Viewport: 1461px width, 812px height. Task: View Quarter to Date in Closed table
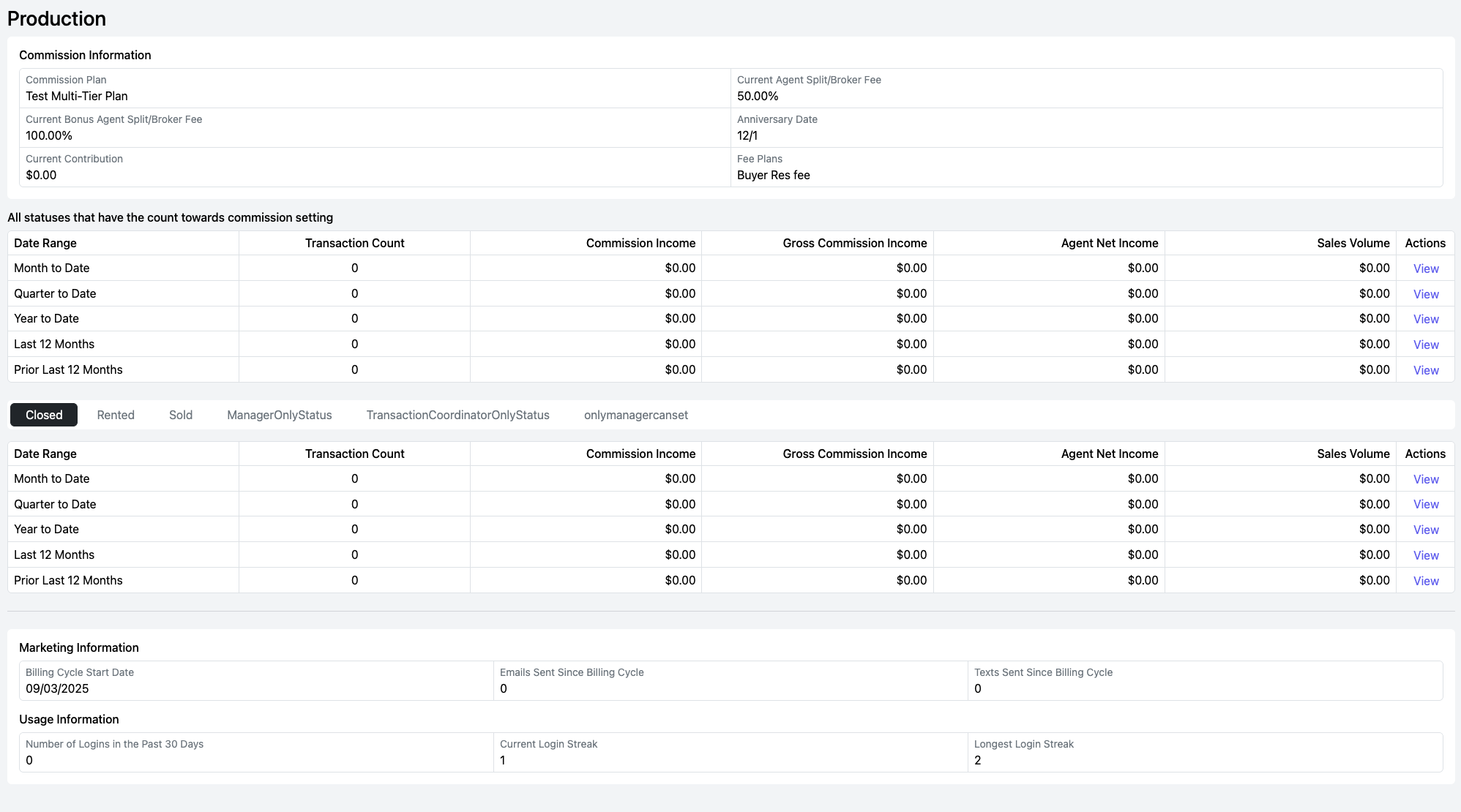(x=1425, y=504)
